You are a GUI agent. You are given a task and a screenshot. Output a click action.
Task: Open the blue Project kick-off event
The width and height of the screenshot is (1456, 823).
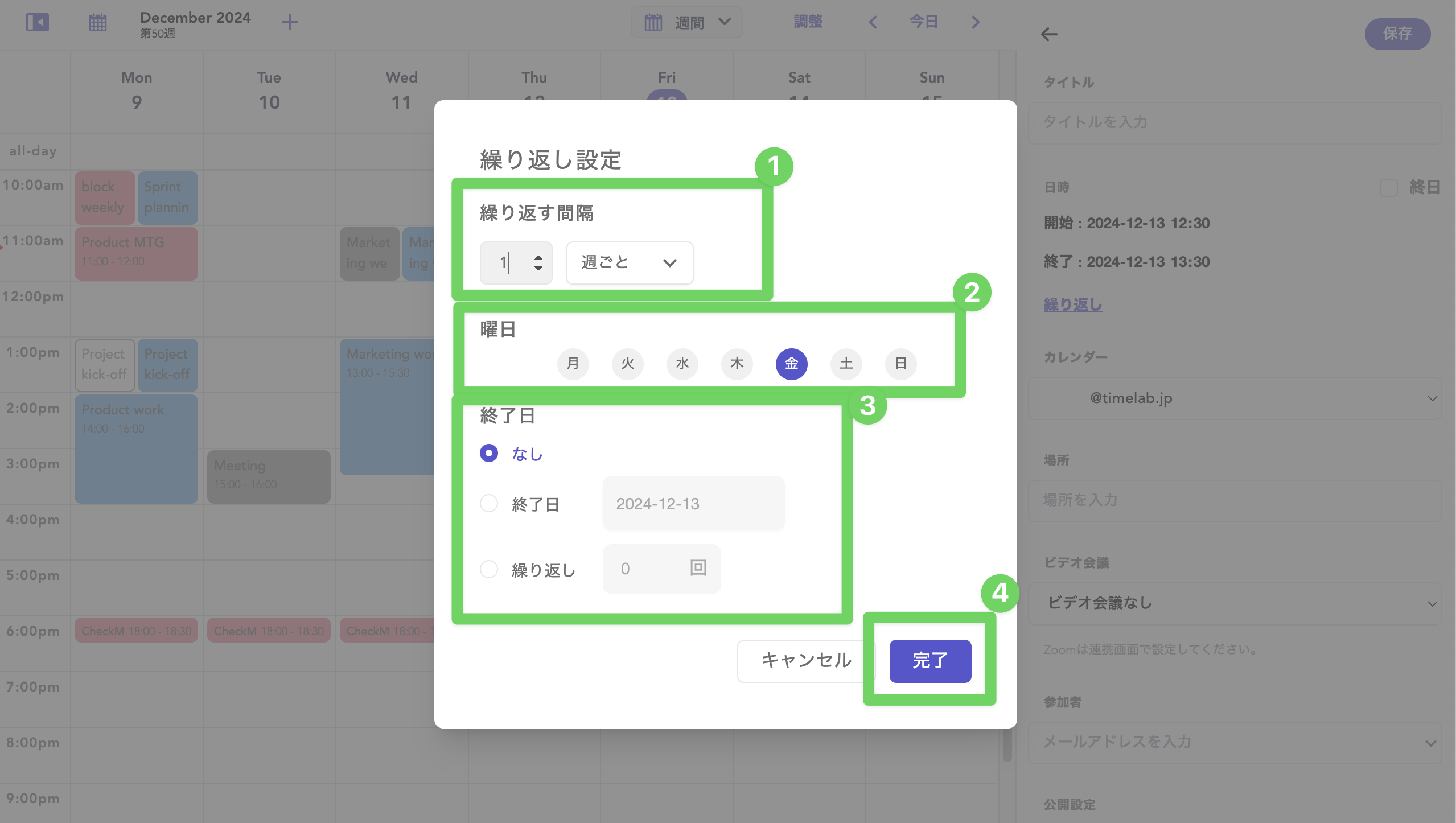pos(167,365)
